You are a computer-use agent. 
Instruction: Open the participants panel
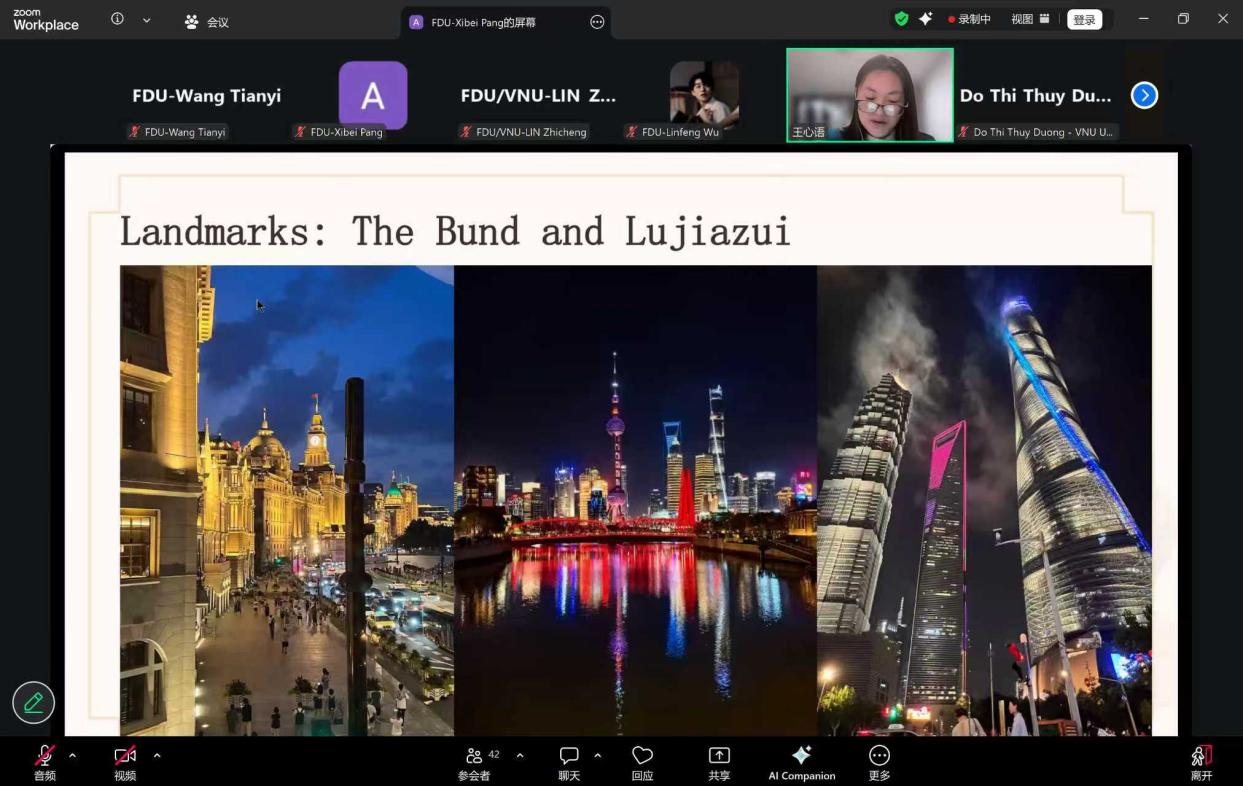coord(474,763)
